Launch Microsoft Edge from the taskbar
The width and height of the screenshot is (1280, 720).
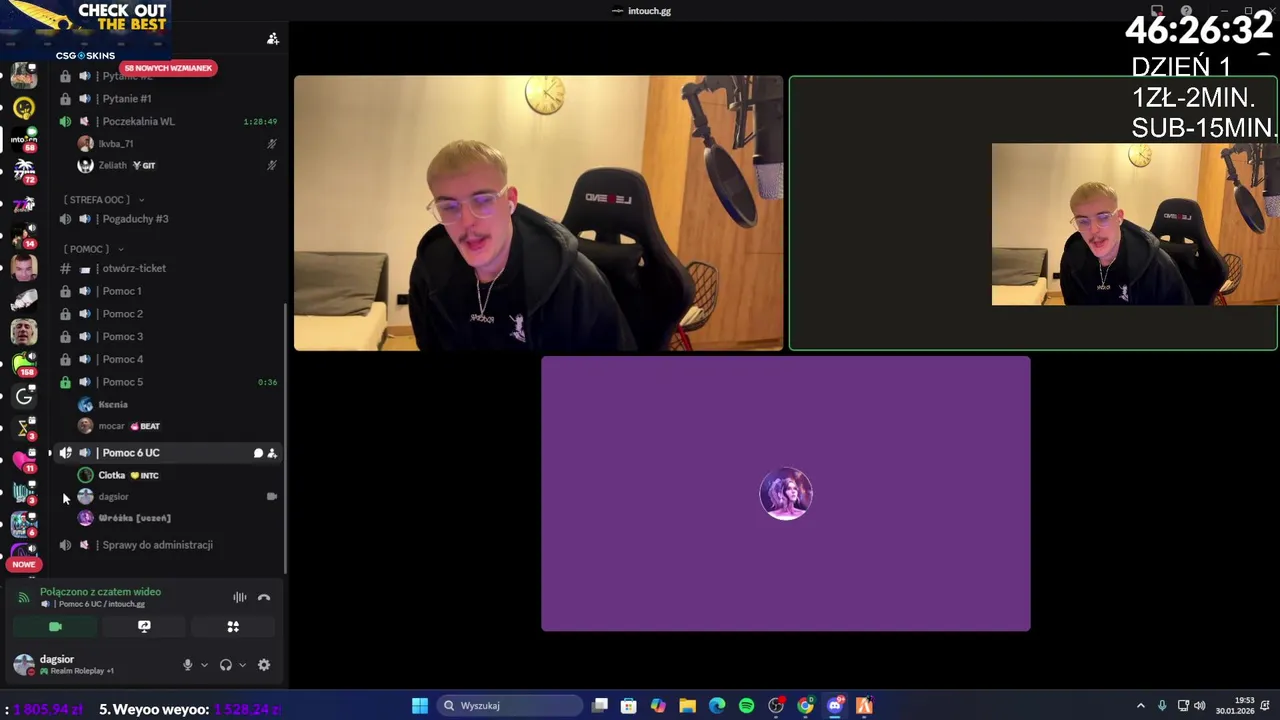coord(717,706)
